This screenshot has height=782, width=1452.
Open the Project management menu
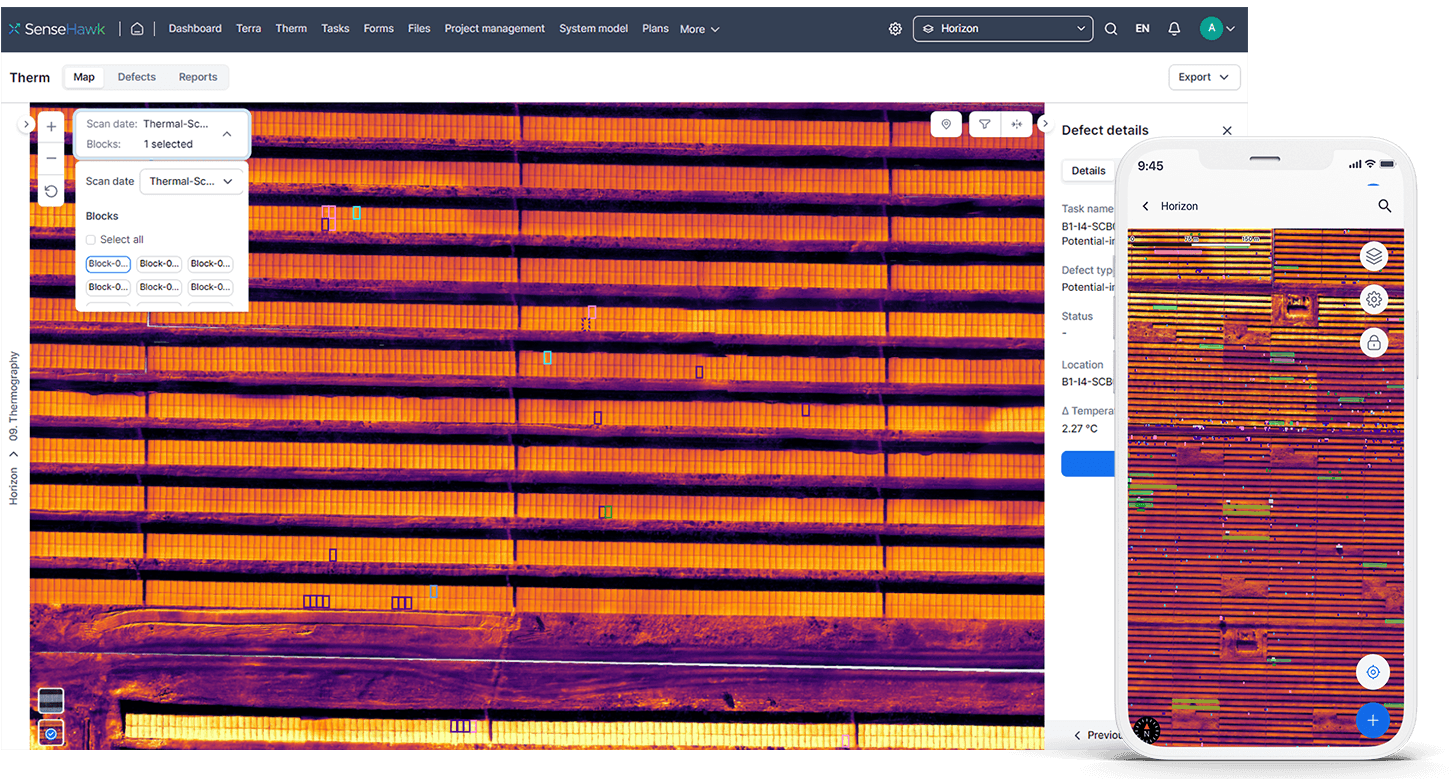pos(494,29)
